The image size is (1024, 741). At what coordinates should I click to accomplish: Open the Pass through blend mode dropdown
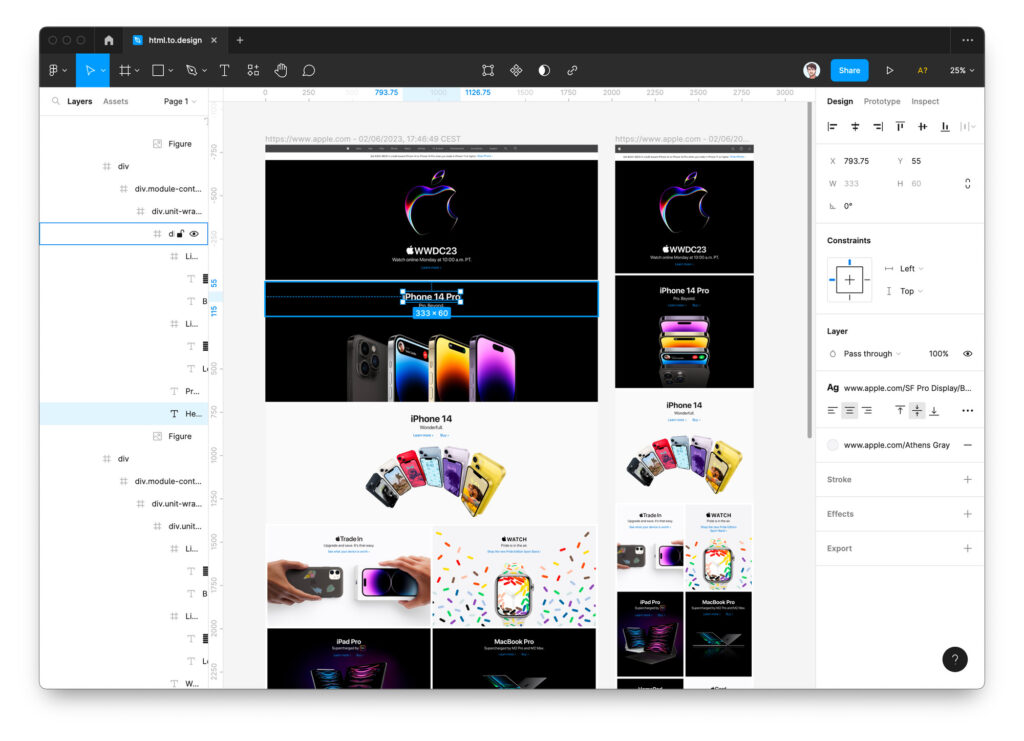point(872,354)
